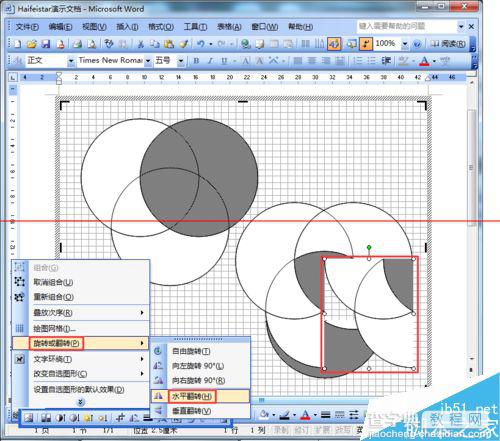Open the Times New Roman font dropdown
The width and height of the screenshot is (500, 441).
coord(148,61)
